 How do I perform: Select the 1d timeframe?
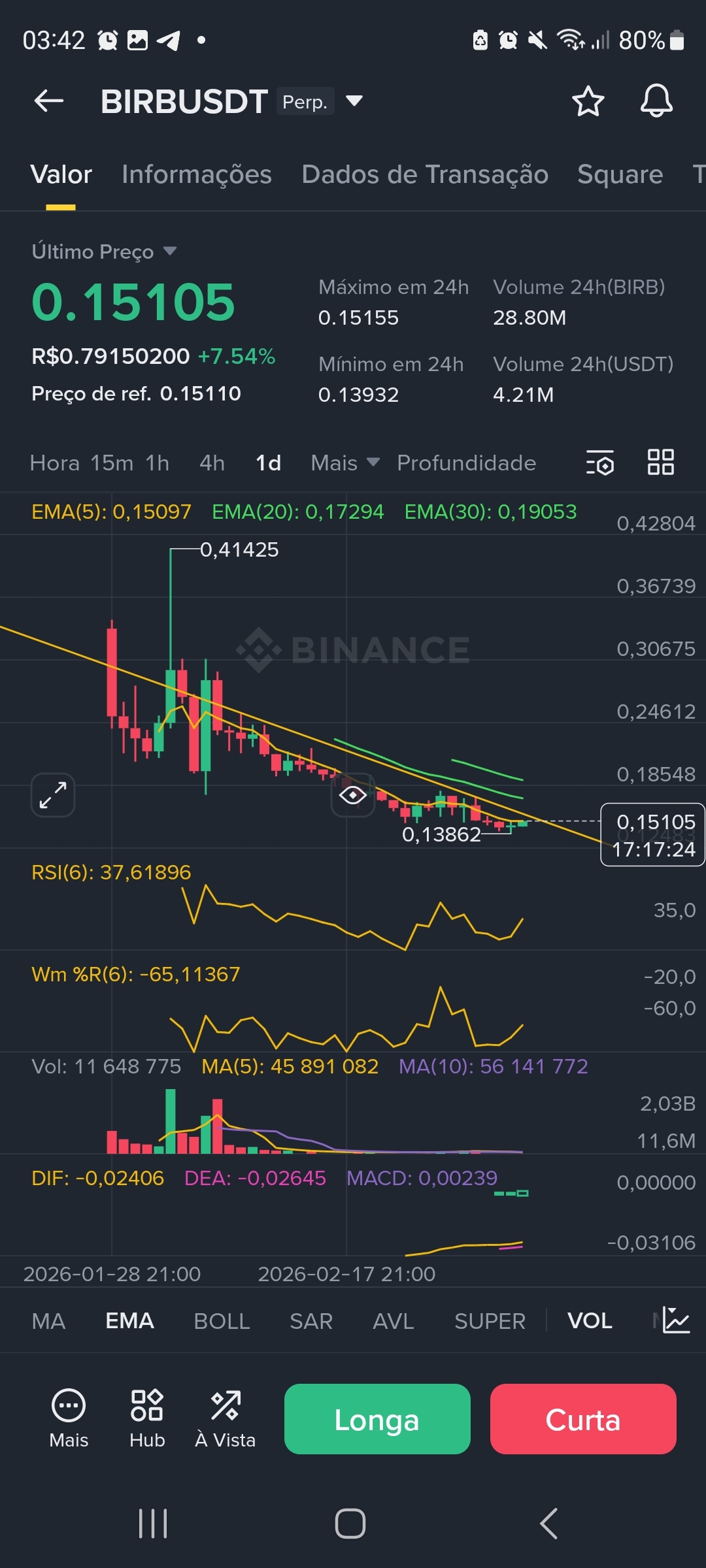269,463
